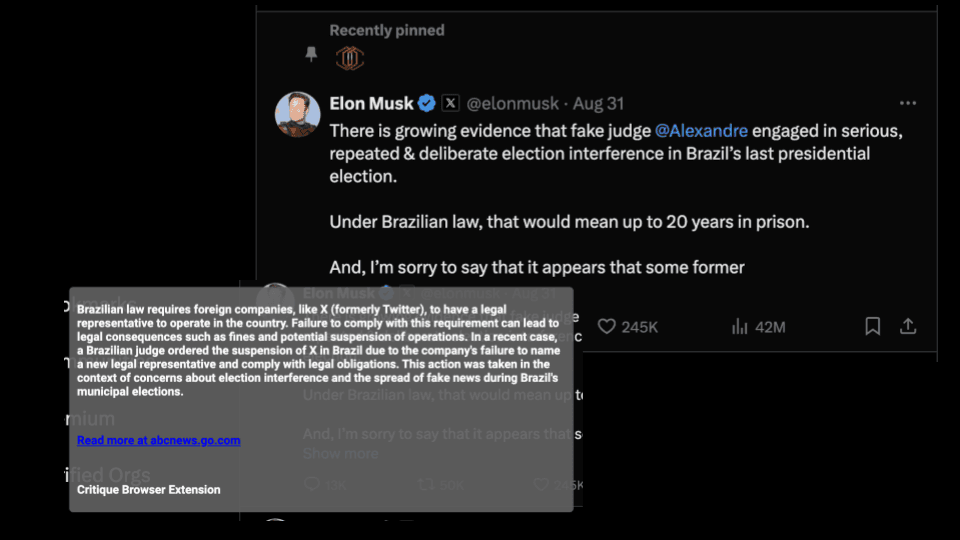The image size is (960, 540).
Task: Share the tweet via the upload-arrow icon
Action: pos(908,327)
